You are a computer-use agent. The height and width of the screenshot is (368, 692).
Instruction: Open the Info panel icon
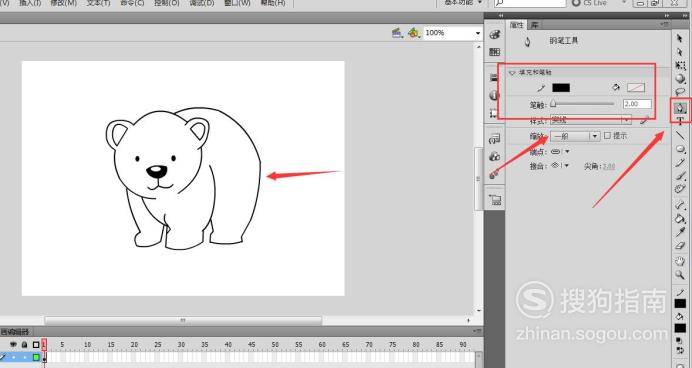point(494,95)
